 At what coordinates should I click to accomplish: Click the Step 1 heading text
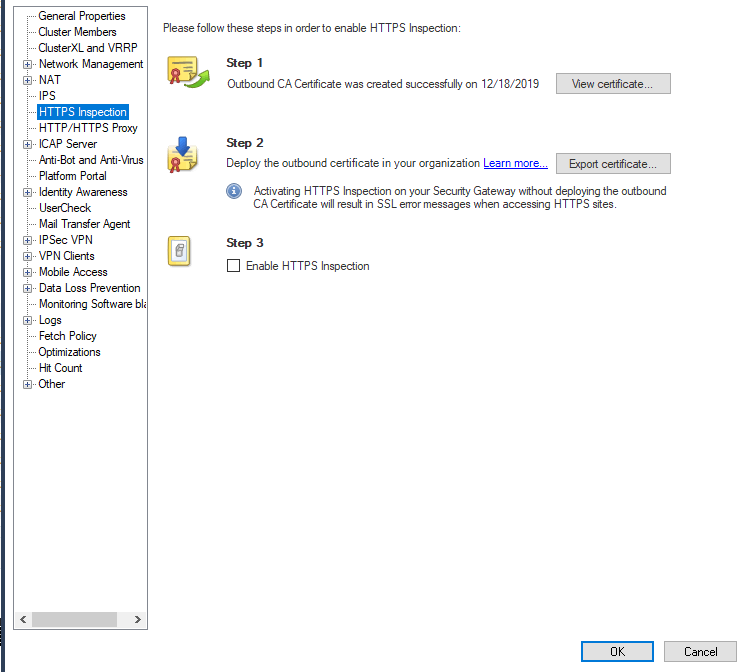(x=244, y=63)
